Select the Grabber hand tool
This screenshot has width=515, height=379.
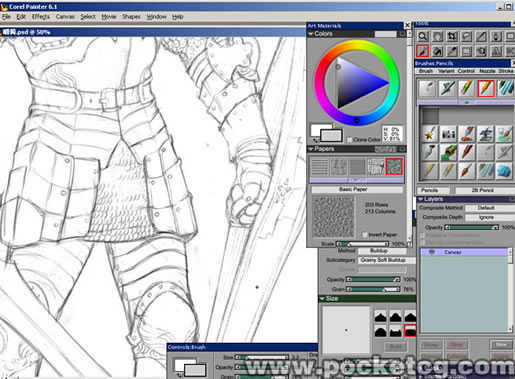pyautogui.click(x=437, y=36)
